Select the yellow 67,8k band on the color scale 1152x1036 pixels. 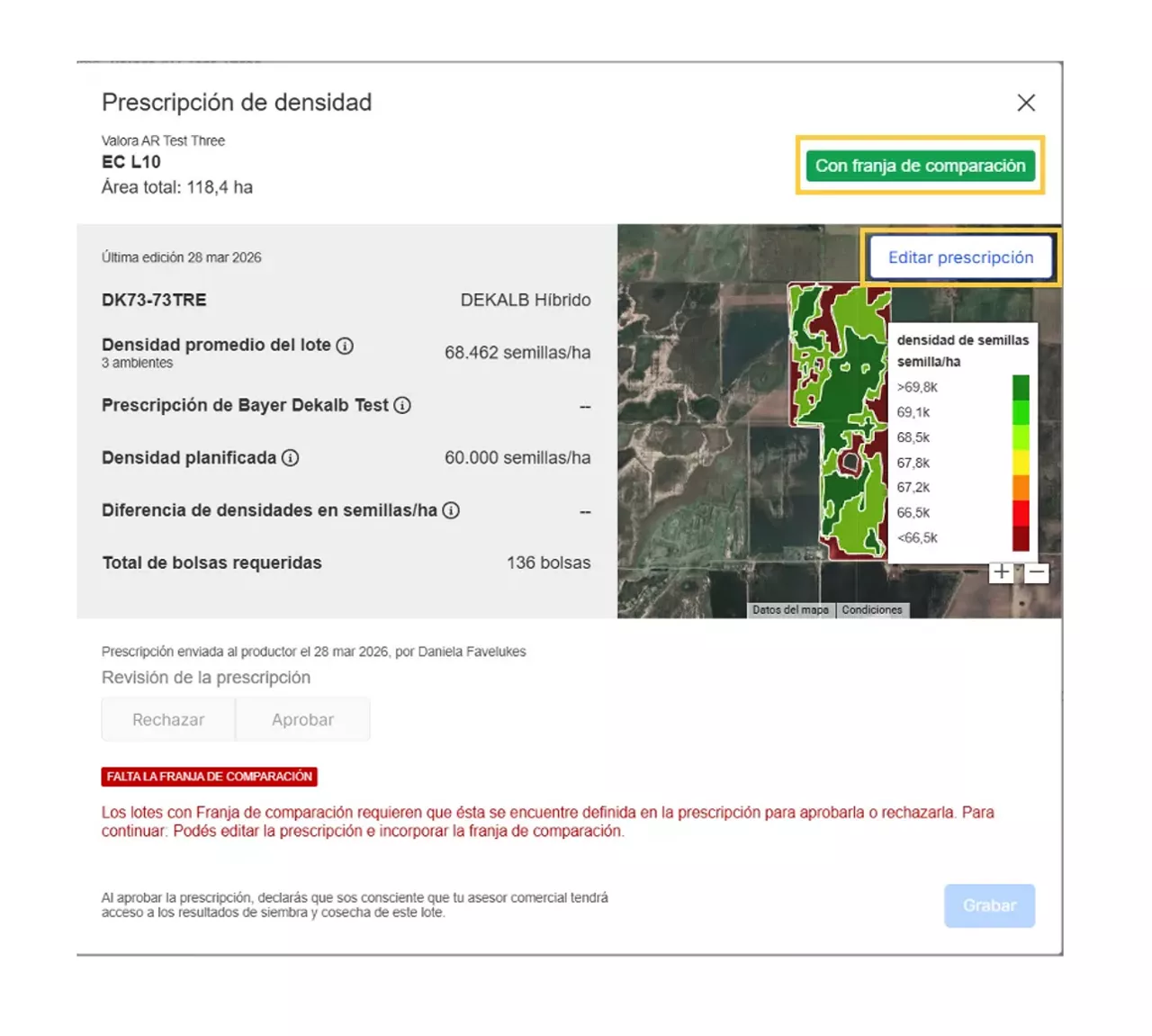pyautogui.click(x=1020, y=463)
